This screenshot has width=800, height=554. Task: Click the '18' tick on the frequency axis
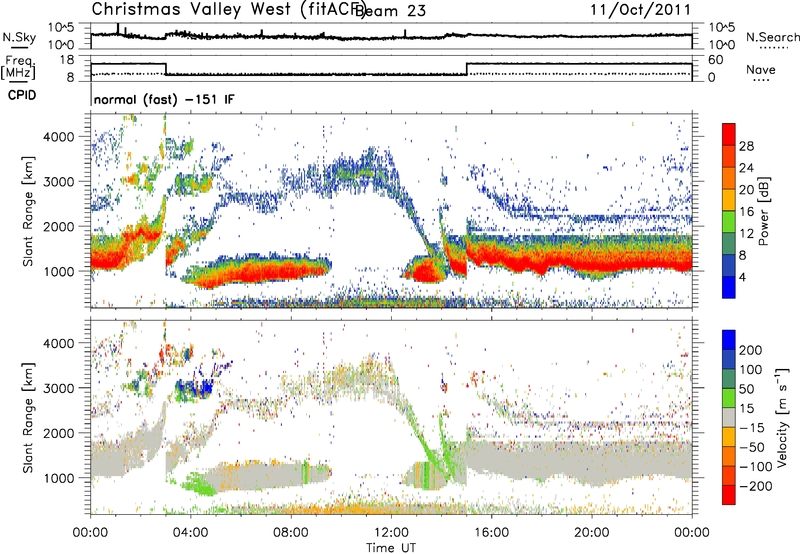[x=67, y=60]
